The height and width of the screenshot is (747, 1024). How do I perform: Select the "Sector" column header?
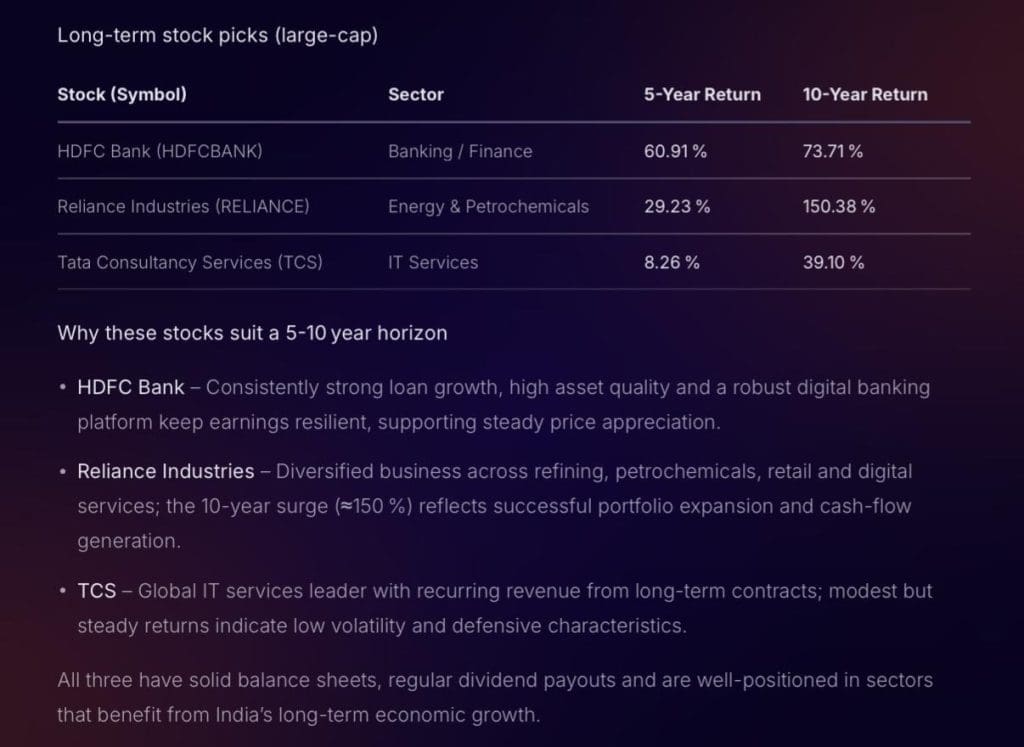tap(416, 95)
